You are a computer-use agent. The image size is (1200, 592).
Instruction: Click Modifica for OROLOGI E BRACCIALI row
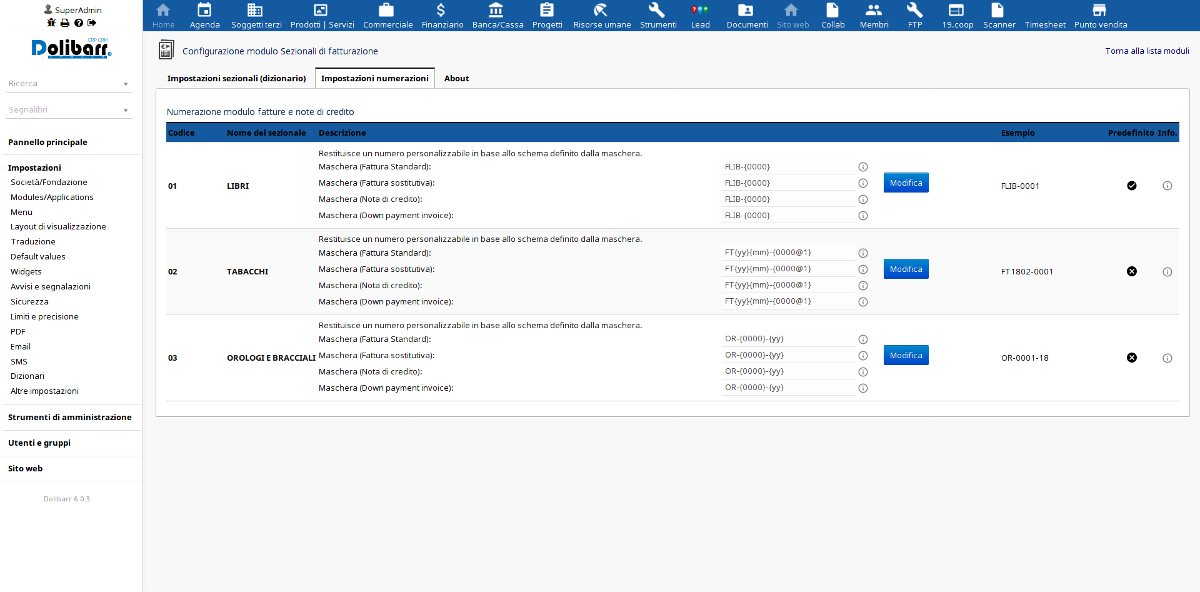coord(906,355)
